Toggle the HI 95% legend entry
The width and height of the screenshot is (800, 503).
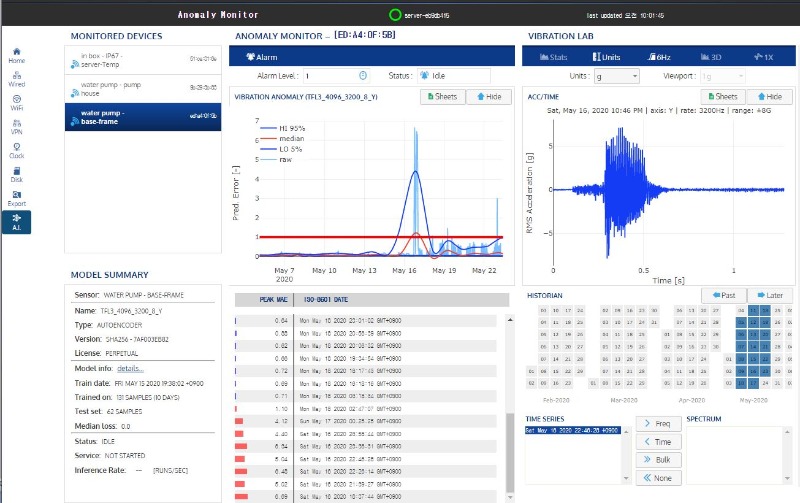(283, 128)
